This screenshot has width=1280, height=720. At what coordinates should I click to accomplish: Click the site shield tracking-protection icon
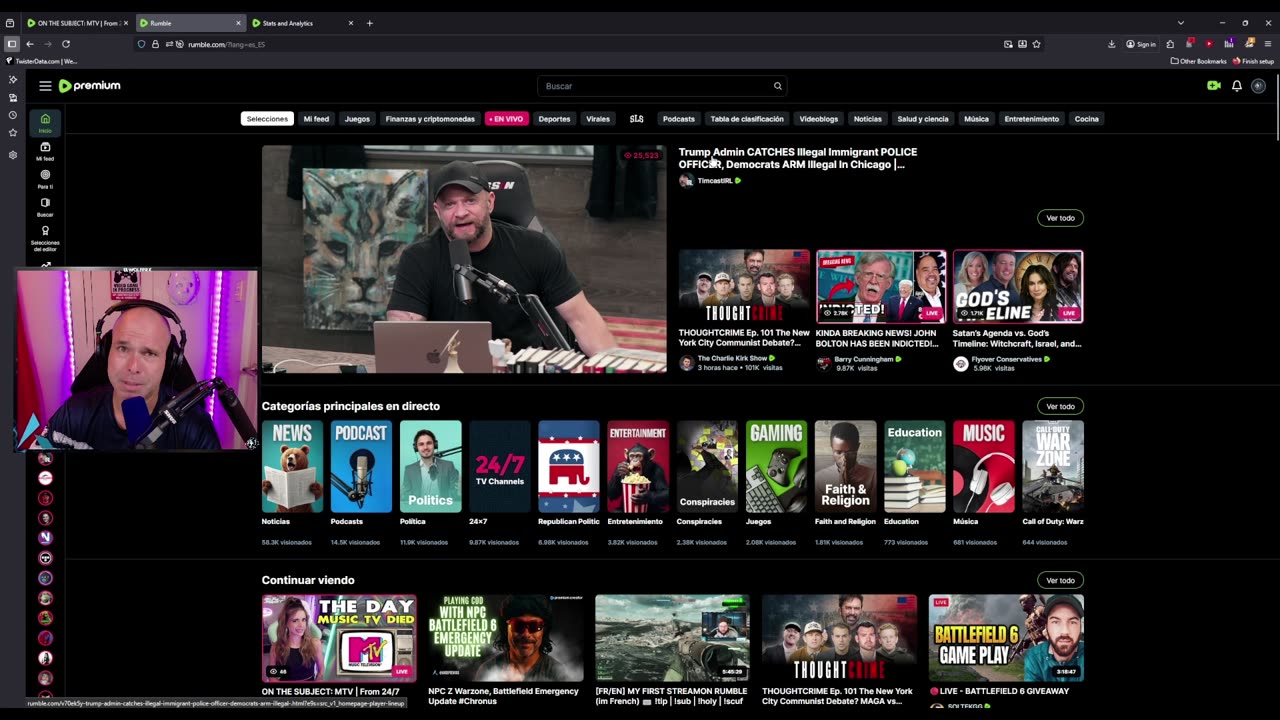(x=142, y=44)
